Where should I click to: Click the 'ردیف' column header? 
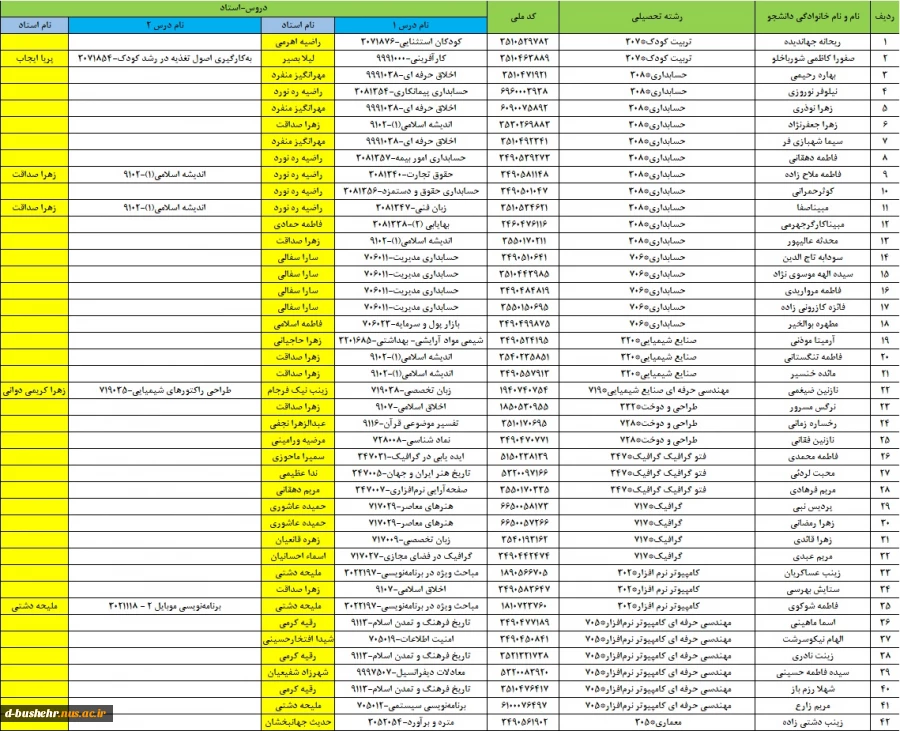[885, 17]
